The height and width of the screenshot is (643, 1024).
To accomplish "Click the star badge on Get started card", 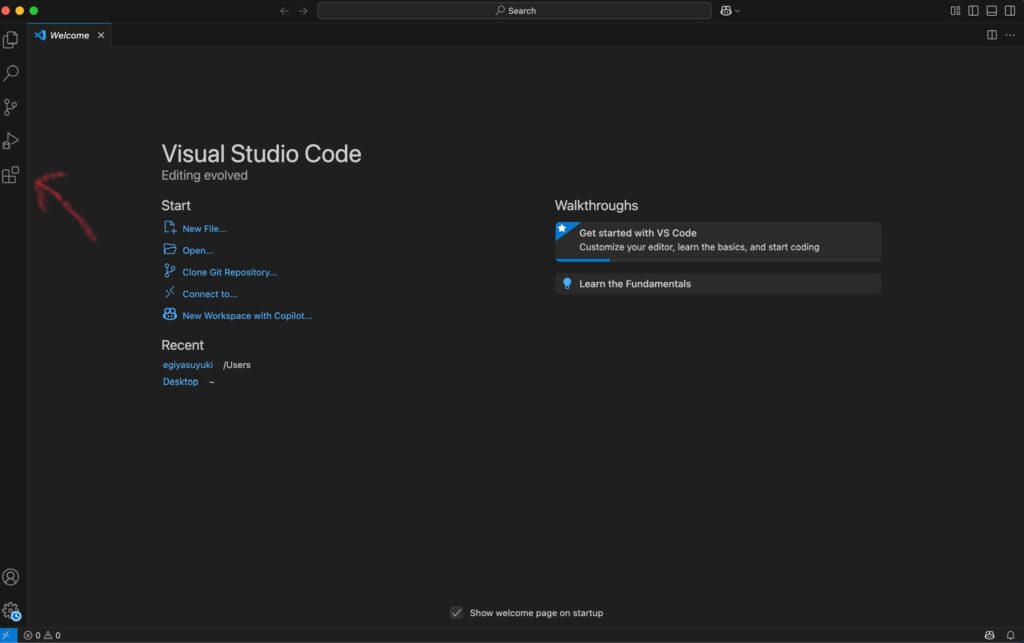I will pyautogui.click(x=562, y=228).
